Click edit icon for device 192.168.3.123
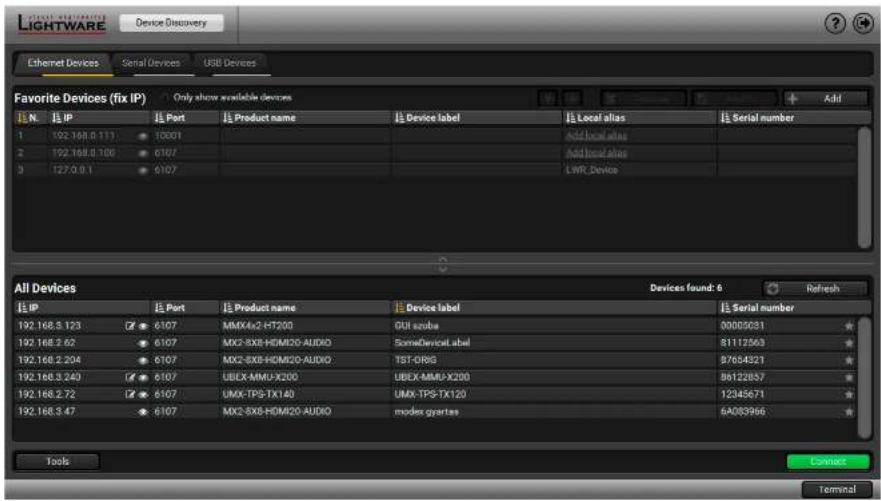 tap(130, 326)
